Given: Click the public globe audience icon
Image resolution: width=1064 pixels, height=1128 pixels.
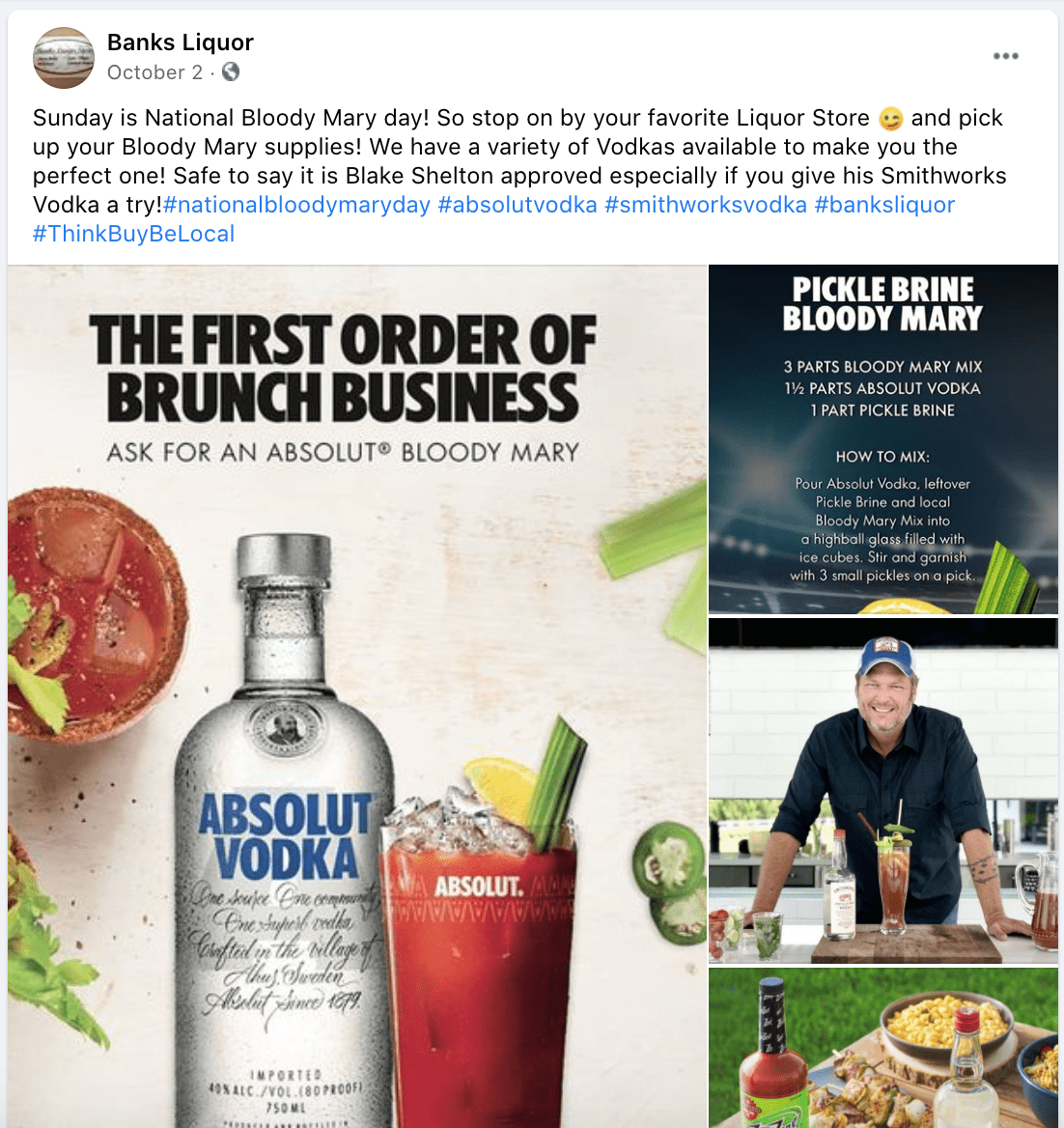Looking at the screenshot, I should 230,71.
